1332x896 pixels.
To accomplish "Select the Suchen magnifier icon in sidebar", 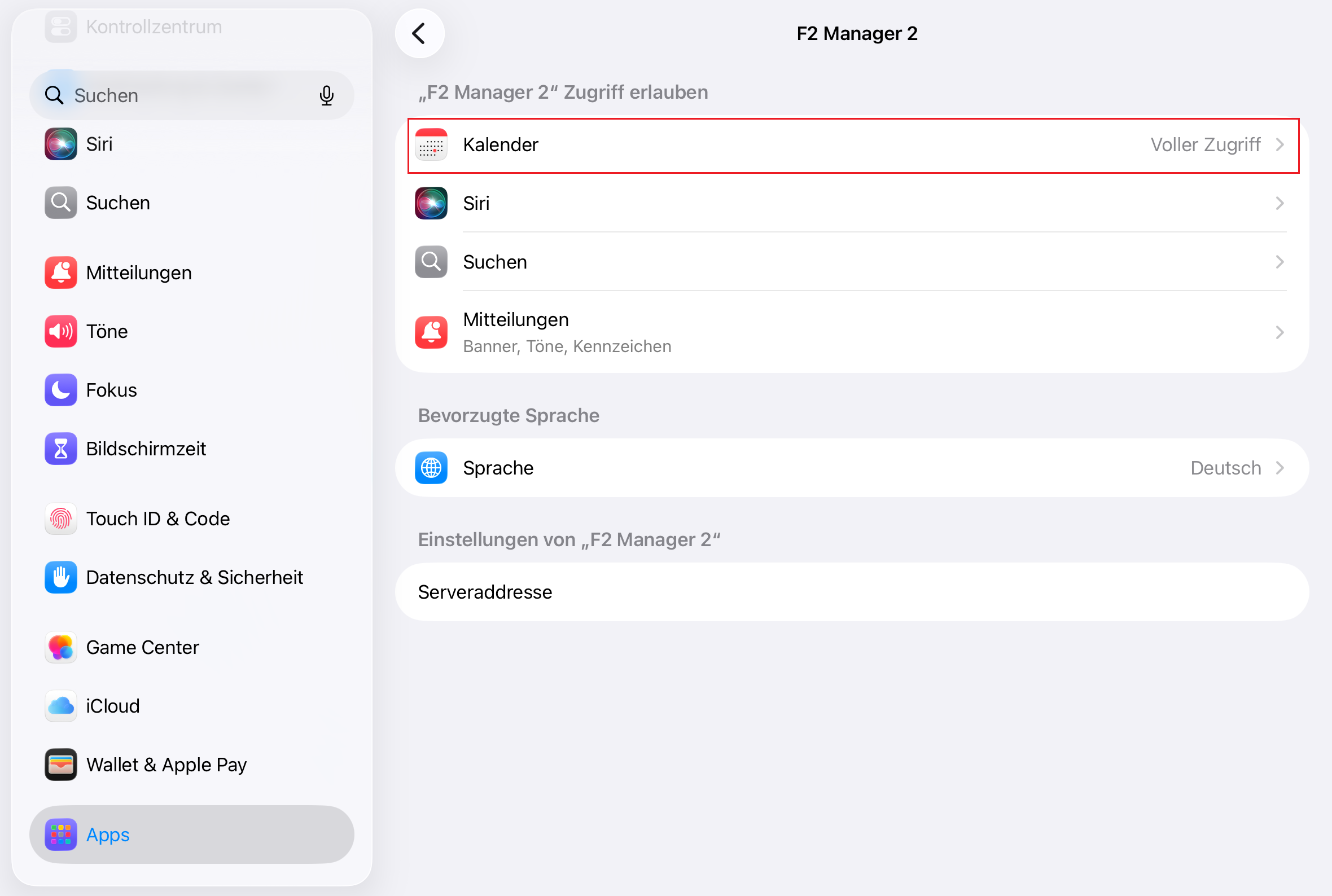I will click(x=60, y=203).
